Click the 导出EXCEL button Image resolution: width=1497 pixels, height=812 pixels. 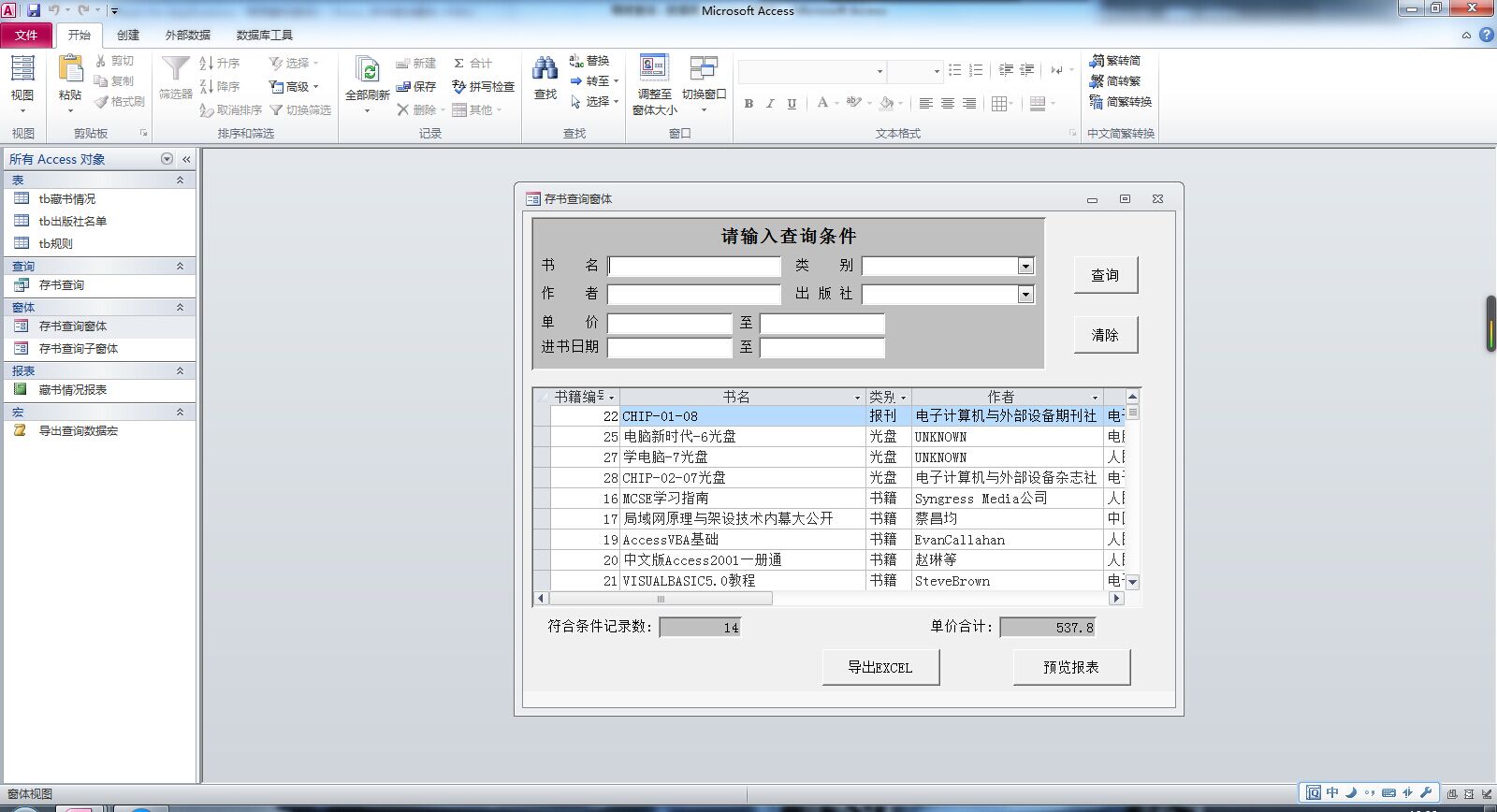pos(880,667)
